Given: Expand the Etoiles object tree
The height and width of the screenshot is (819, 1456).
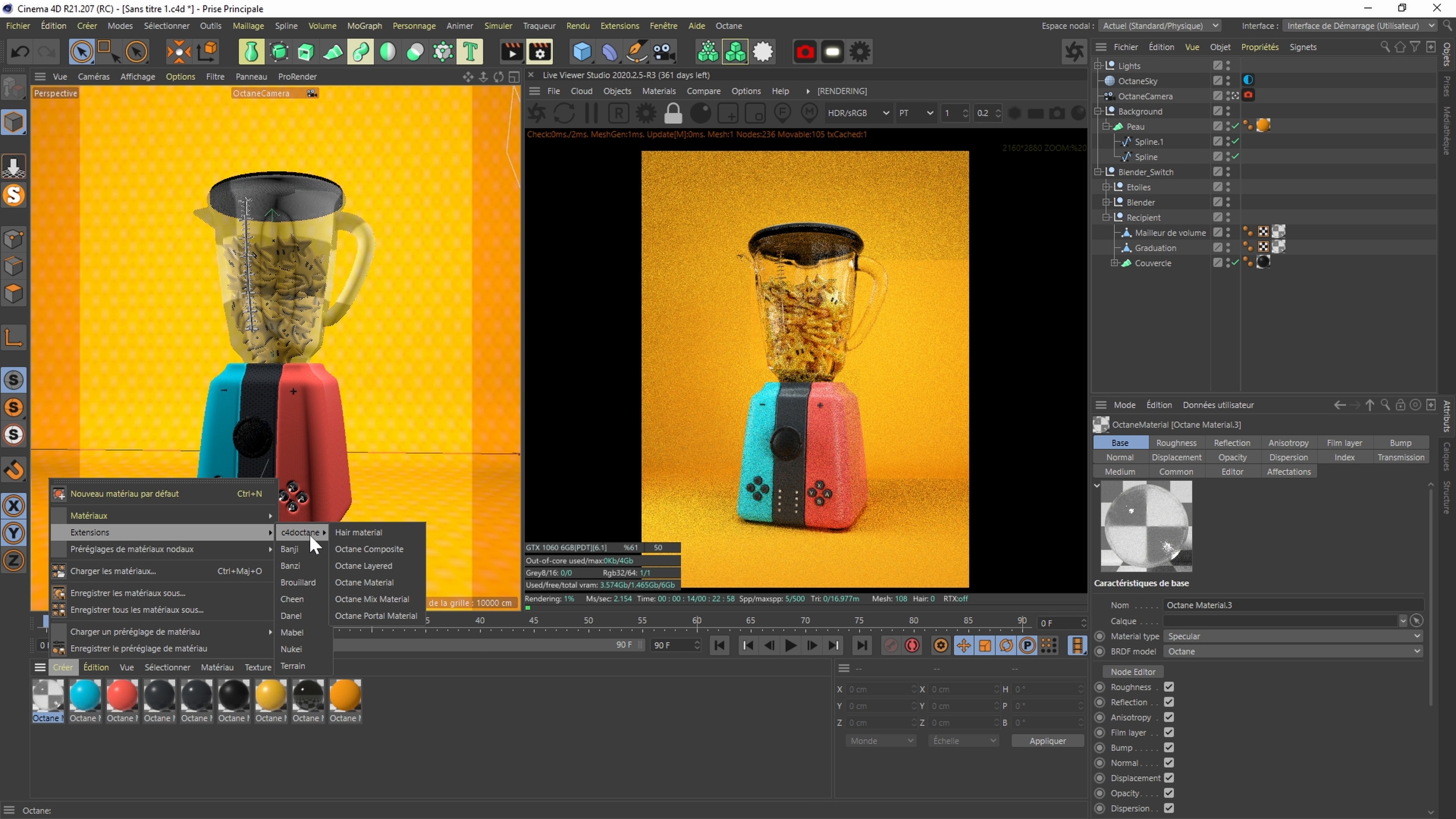Looking at the screenshot, I should [x=1106, y=187].
